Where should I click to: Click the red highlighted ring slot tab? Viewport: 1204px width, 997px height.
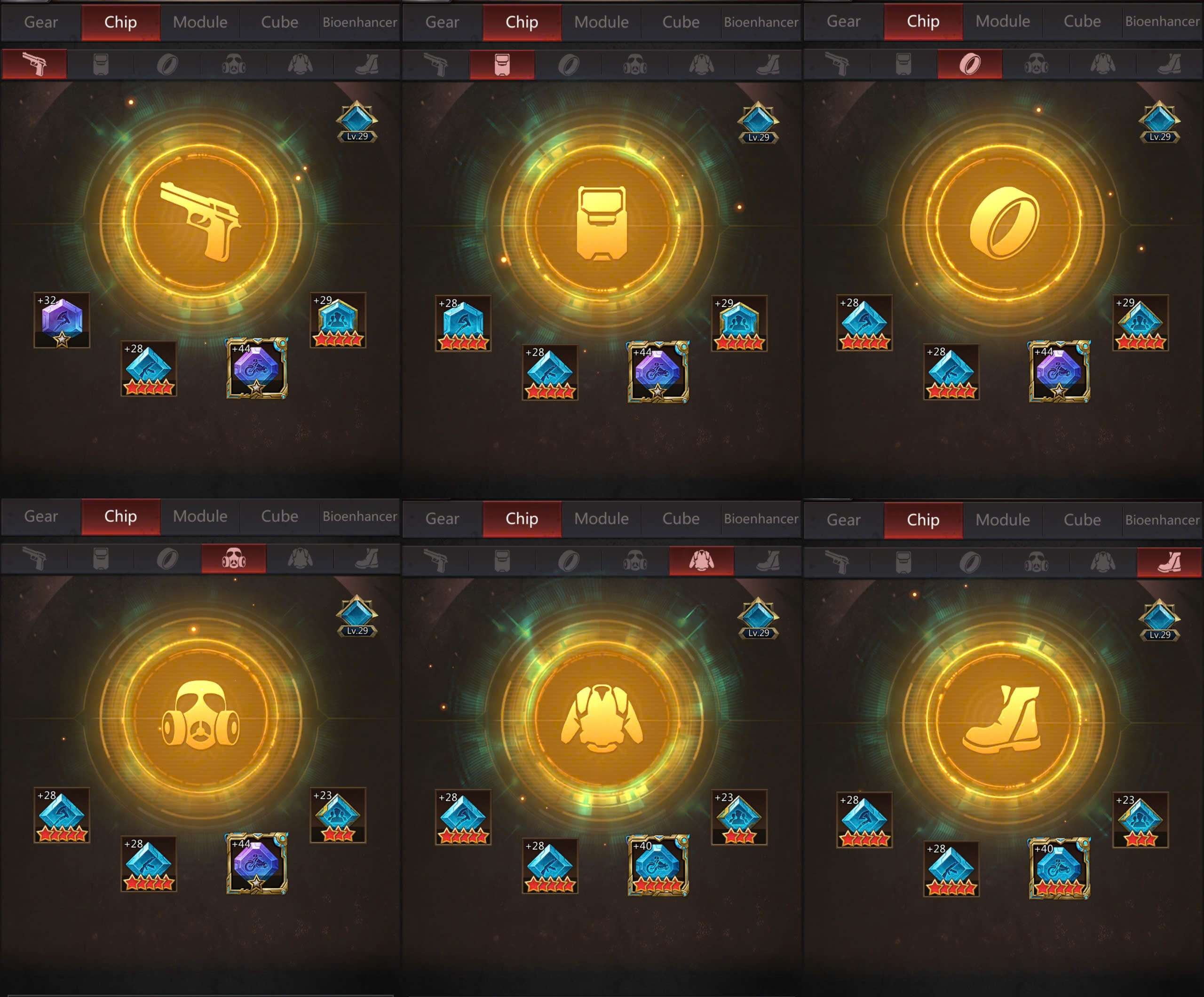(x=970, y=63)
